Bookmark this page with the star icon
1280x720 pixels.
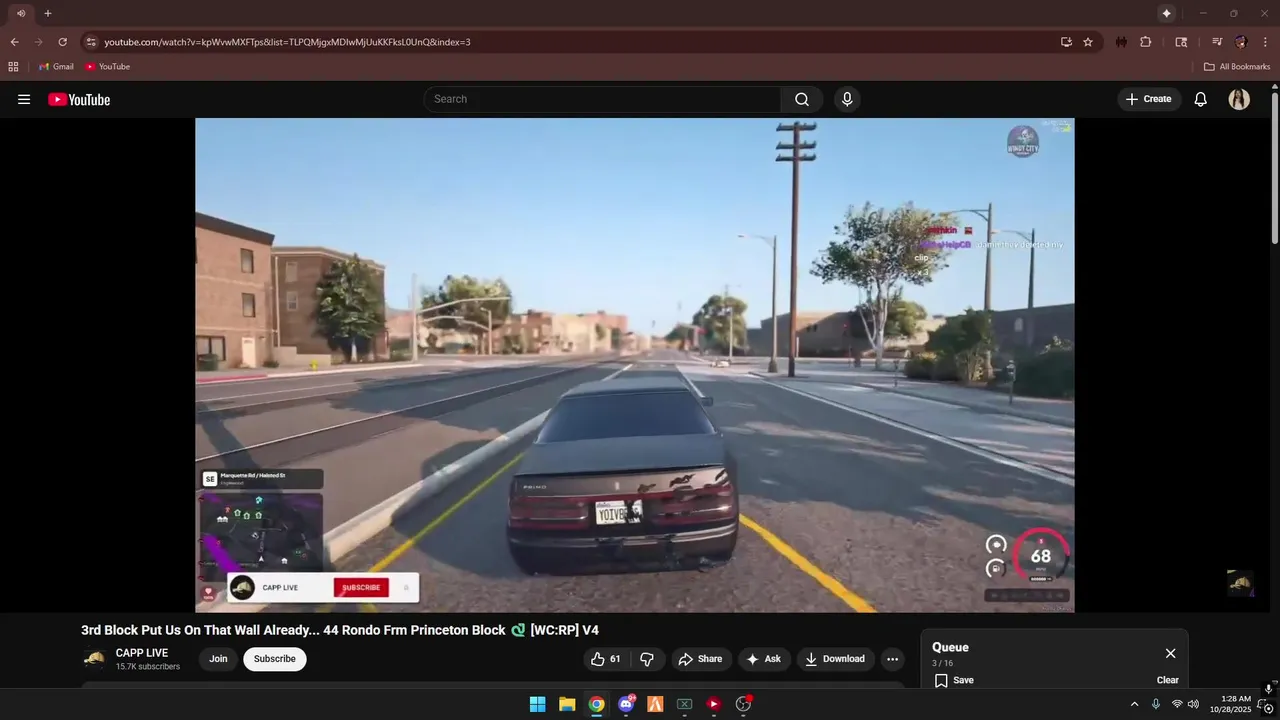click(1088, 42)
